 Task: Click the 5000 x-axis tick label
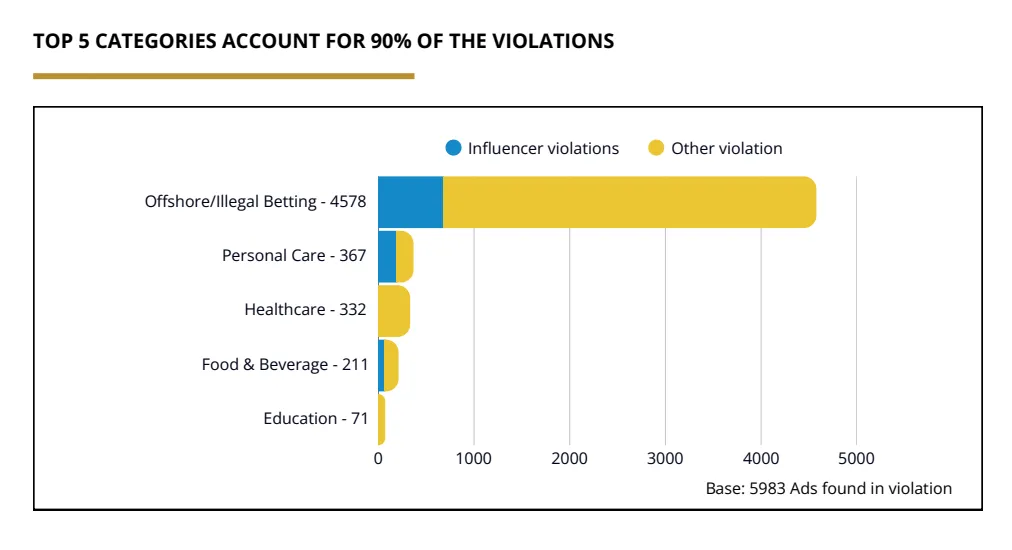click(x=856, y=459)
